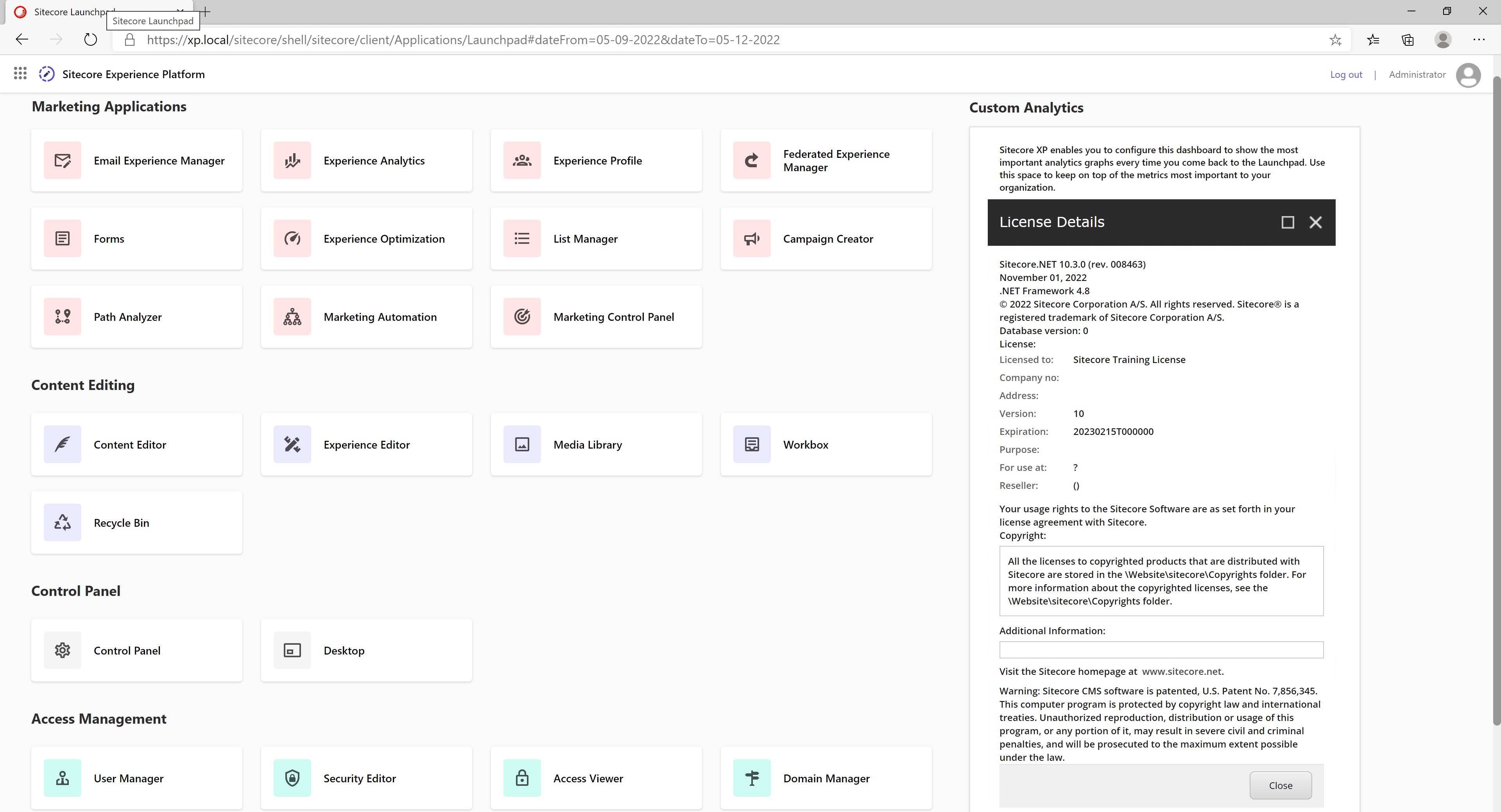Open Marketing Automation
This screenshot has height=812, width=1501.
[x=366, y=316]
